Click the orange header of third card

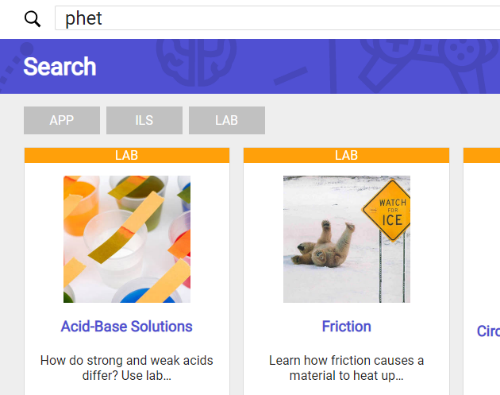click(x=482, y=155)
